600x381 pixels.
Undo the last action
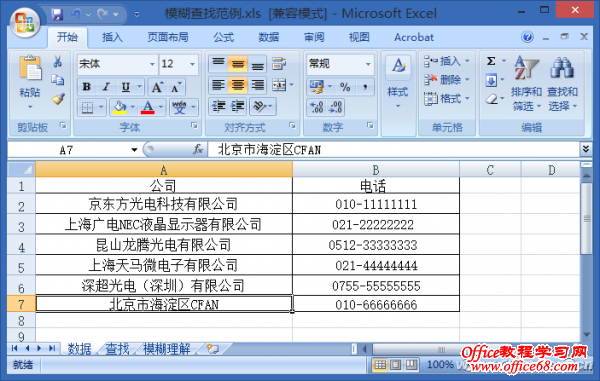pos(76,15)
